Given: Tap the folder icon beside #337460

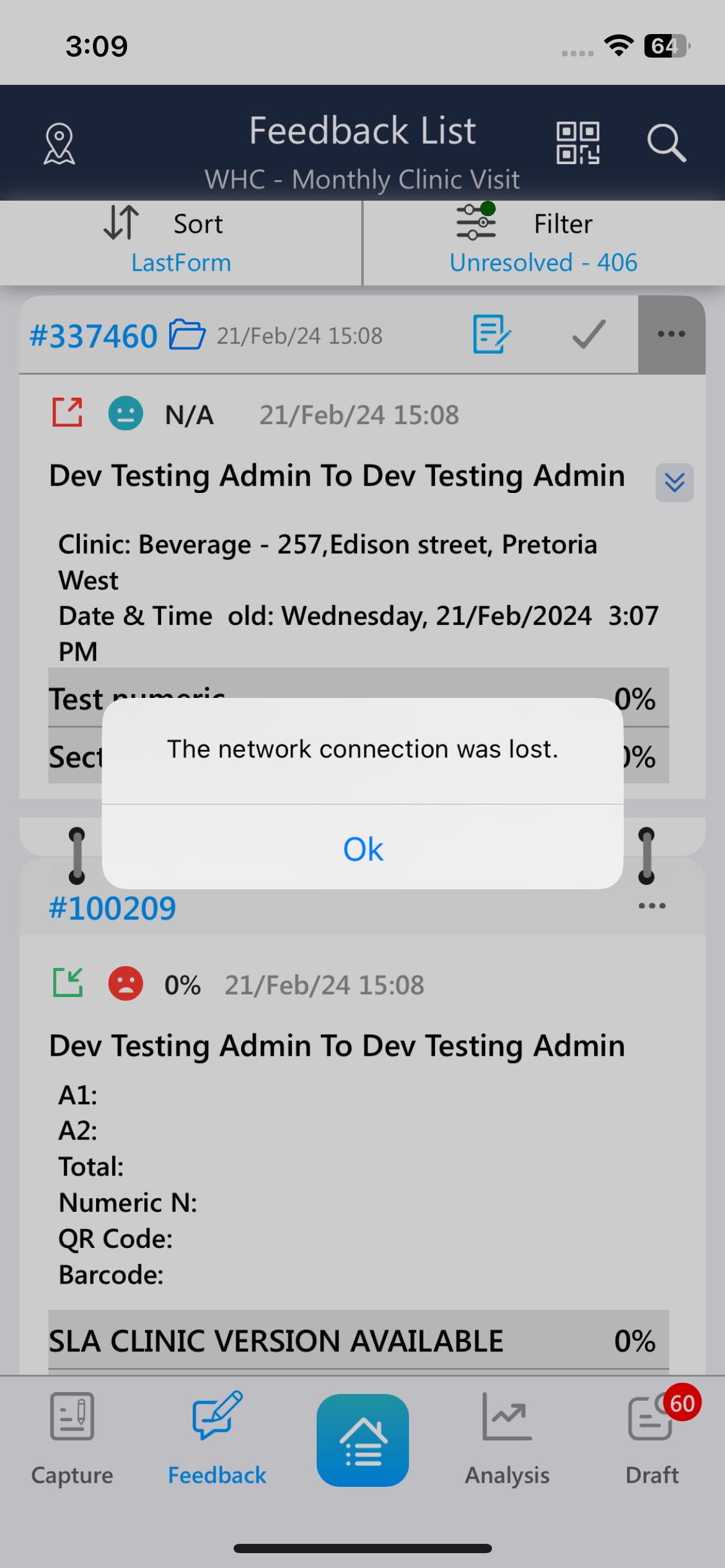Looking at the screenshot, I should (187, 335).
